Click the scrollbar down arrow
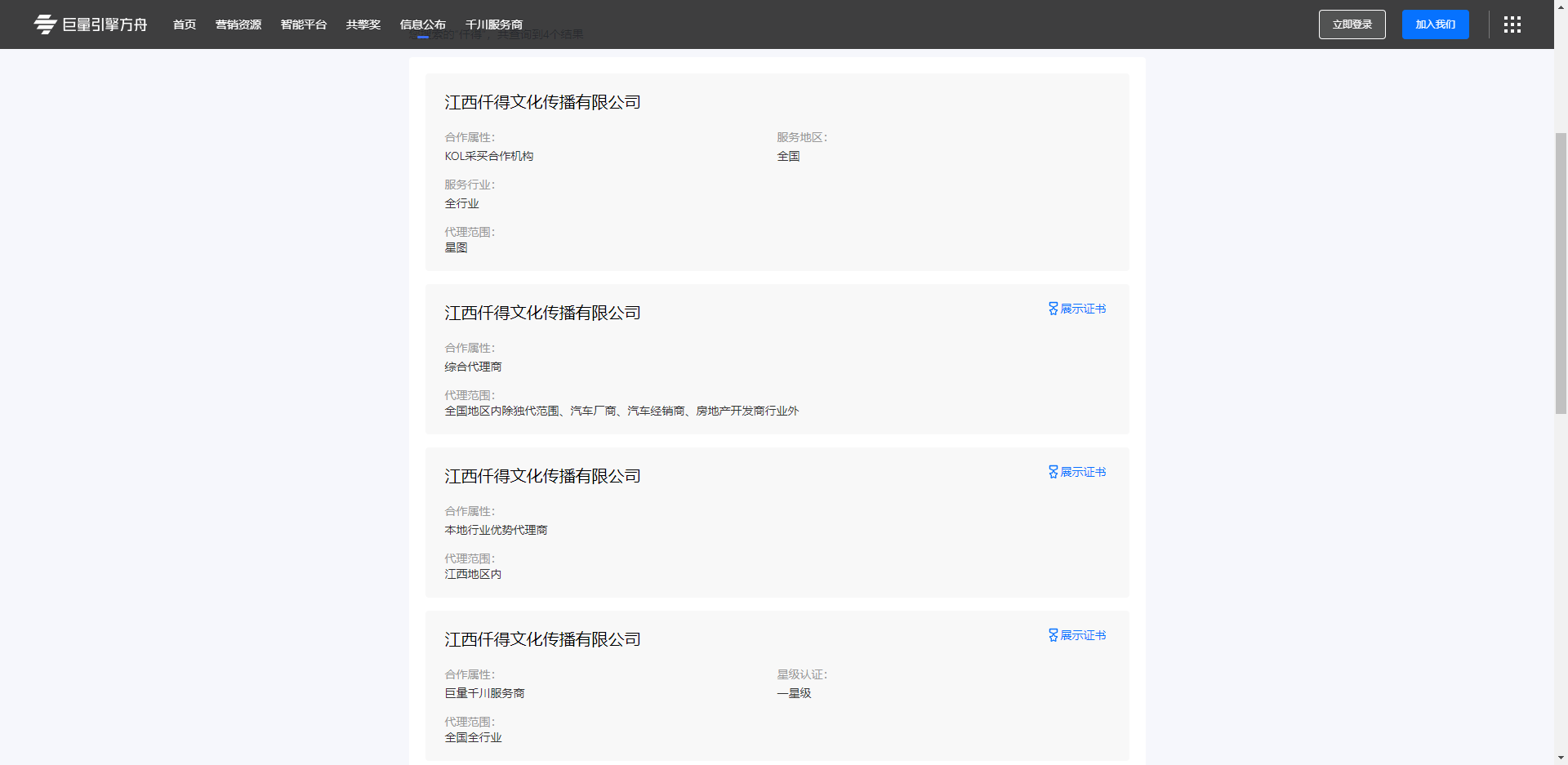Screen dimensions: 1568x765 1561,758
